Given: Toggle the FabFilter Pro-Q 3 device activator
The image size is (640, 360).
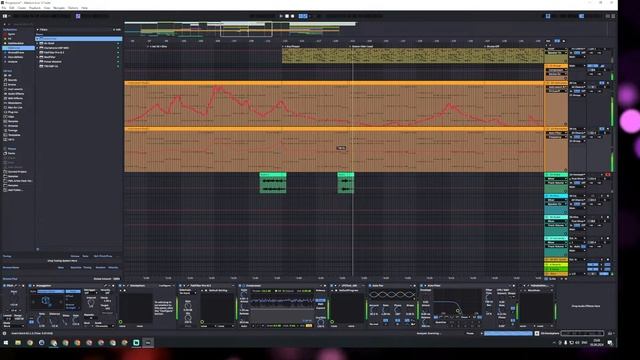Looking at the screenshot, I should point(180,286).
